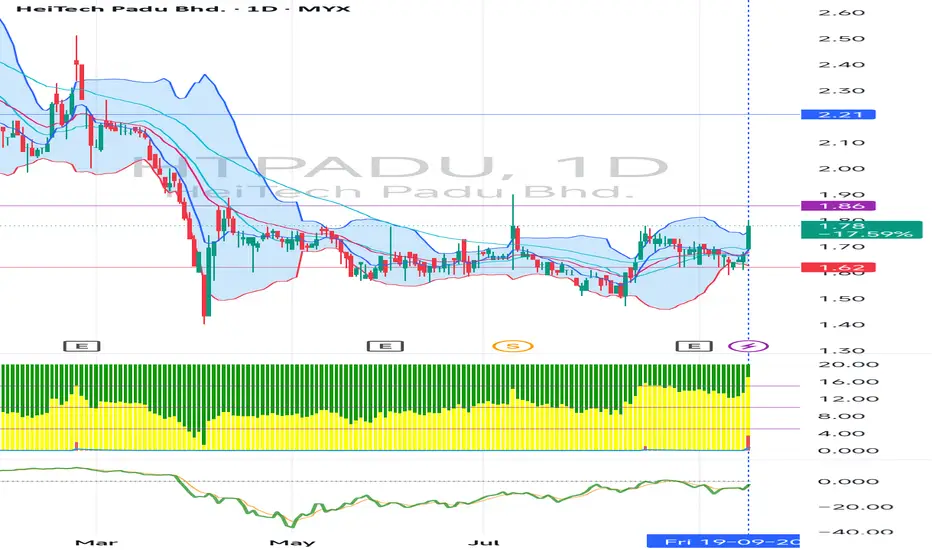932x550 pixels.
Task: Click the Mar label on time axis
Action: [x=97, y=542]
